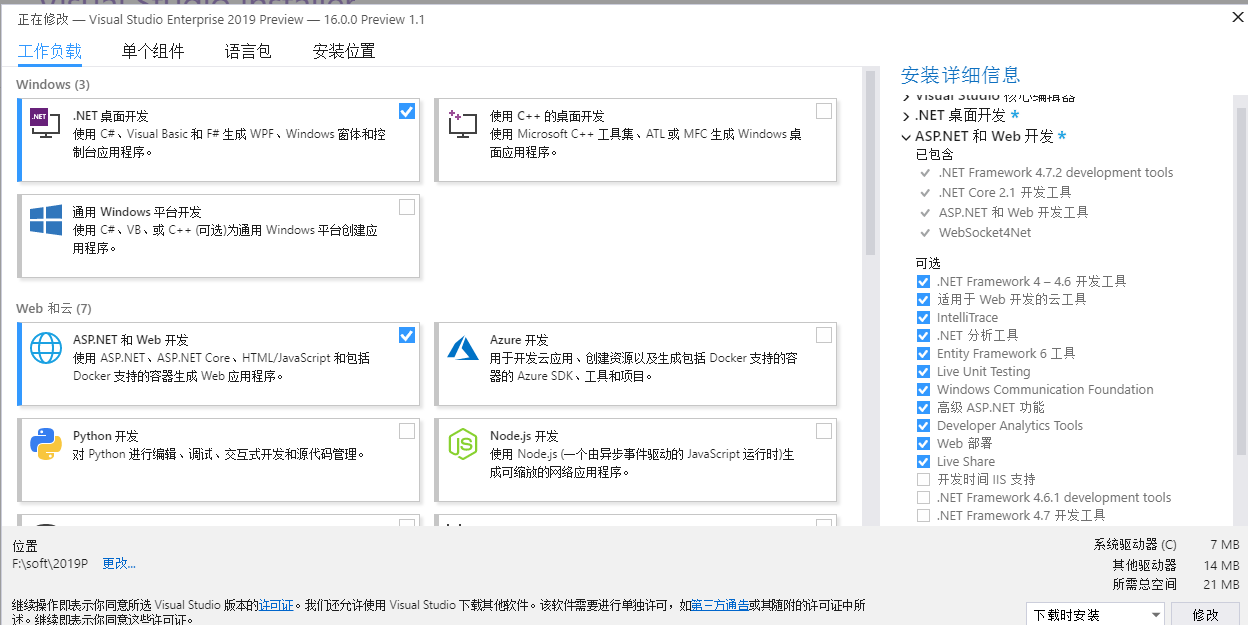Uncheck the Live Share component
The height and width of the screenshot is (625, 1248).
pos(923,462)
